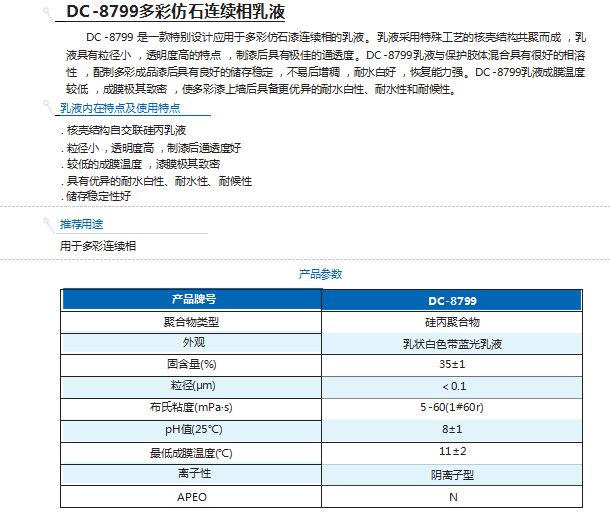610x516 pixels.
Task: Click the N value cell in APEO row
Action: point(452,497)
